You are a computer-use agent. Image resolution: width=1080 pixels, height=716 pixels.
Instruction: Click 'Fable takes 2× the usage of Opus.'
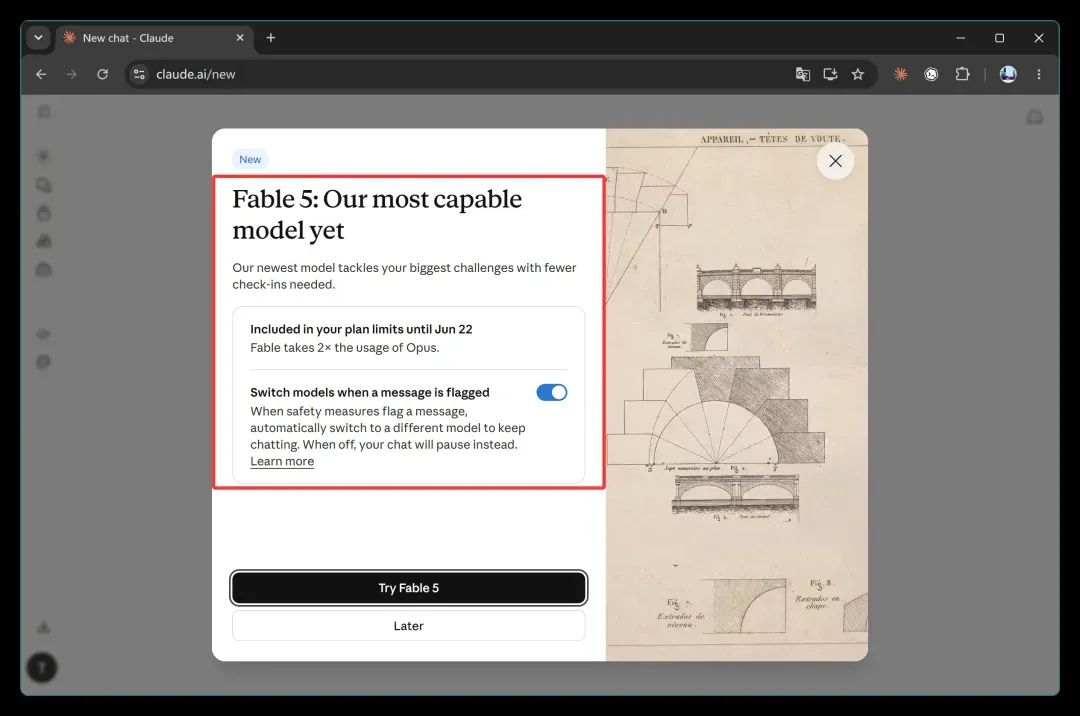point(344,348)
